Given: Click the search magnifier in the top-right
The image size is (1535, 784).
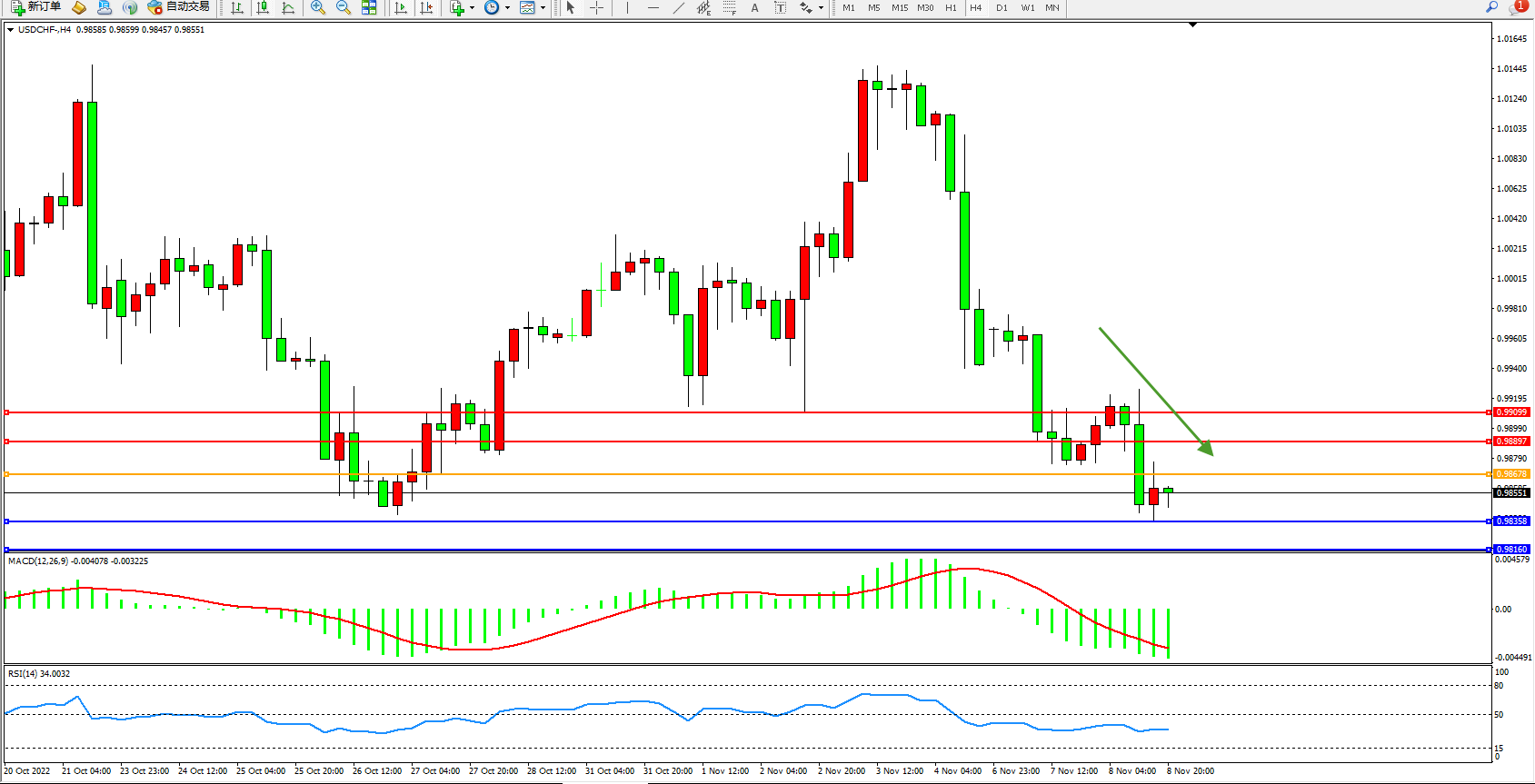Looking at the screenshot, I should [x=1491, y=7].
